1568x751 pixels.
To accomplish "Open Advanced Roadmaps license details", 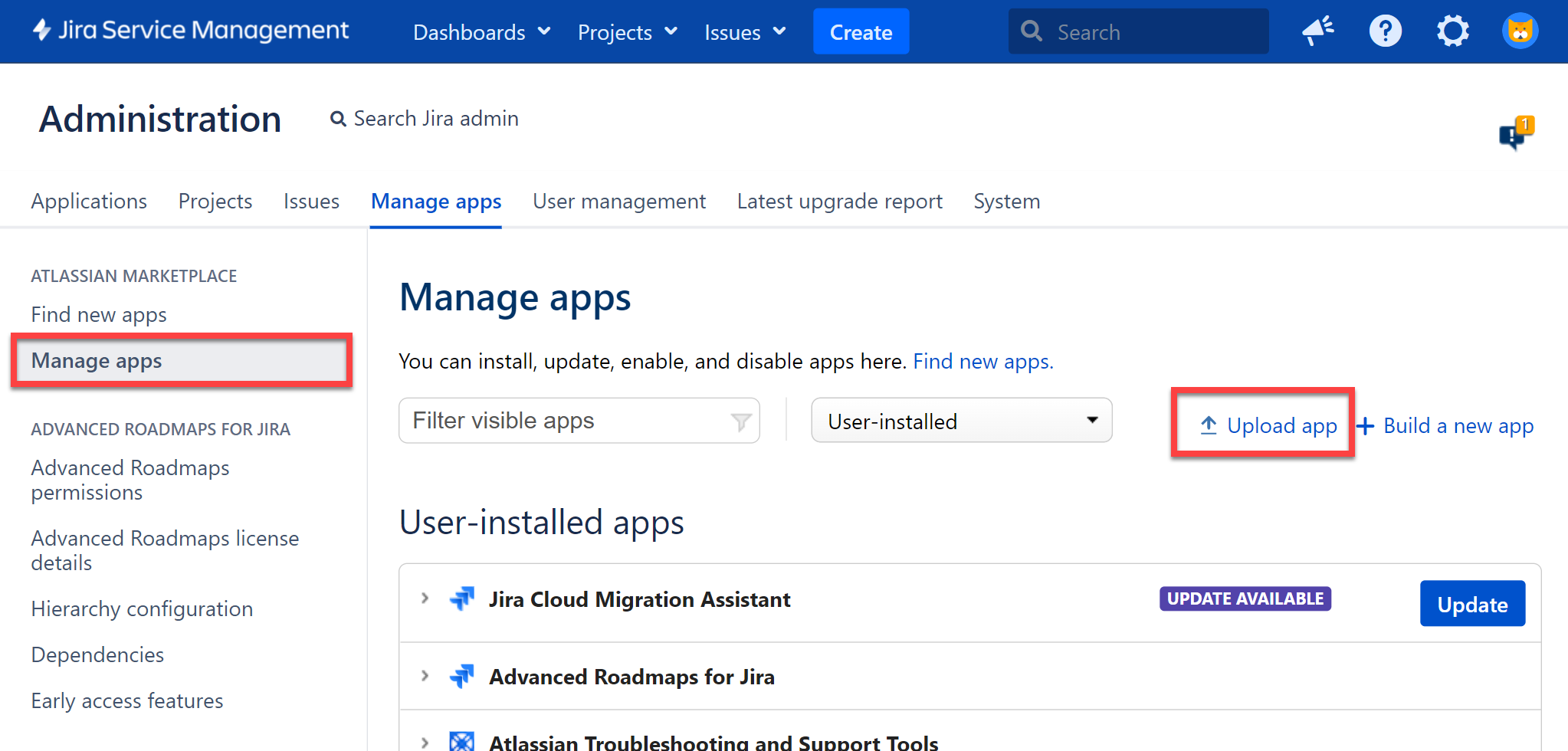I will coord(165,550).
